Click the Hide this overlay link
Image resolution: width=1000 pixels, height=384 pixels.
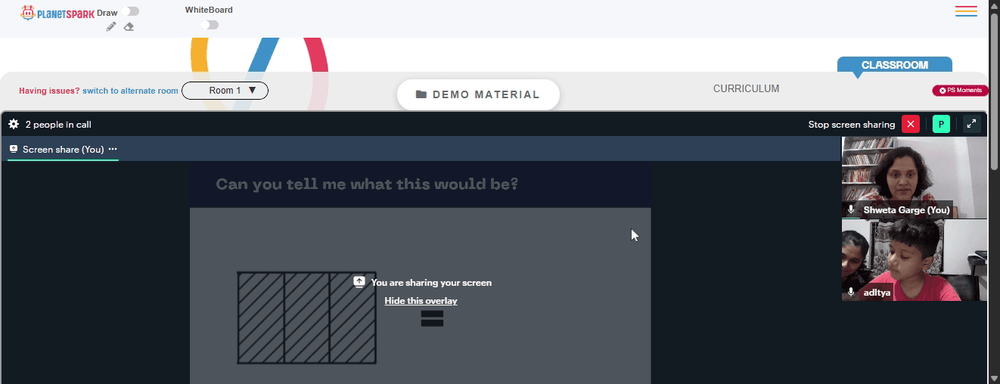pyautogui.click(x=420, y=301)
